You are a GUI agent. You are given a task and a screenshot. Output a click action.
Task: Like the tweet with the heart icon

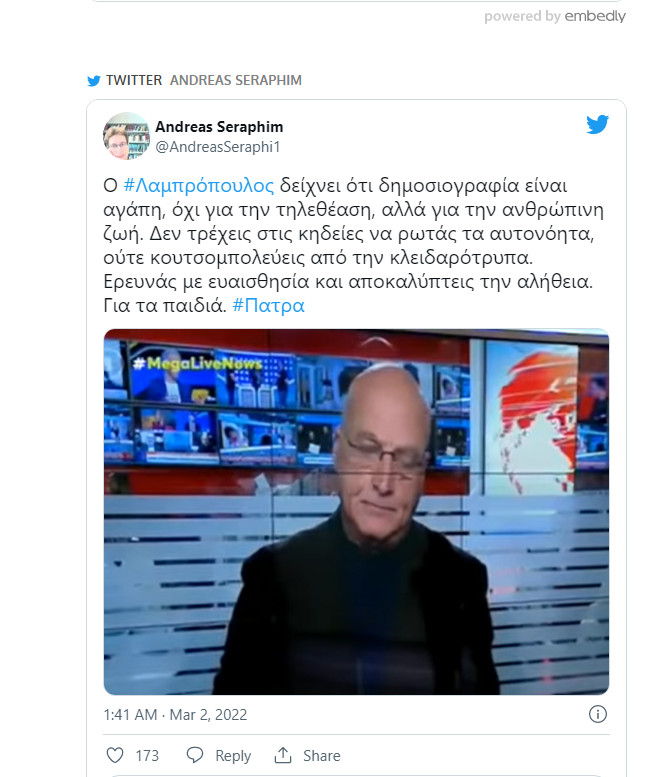[115, 755]
